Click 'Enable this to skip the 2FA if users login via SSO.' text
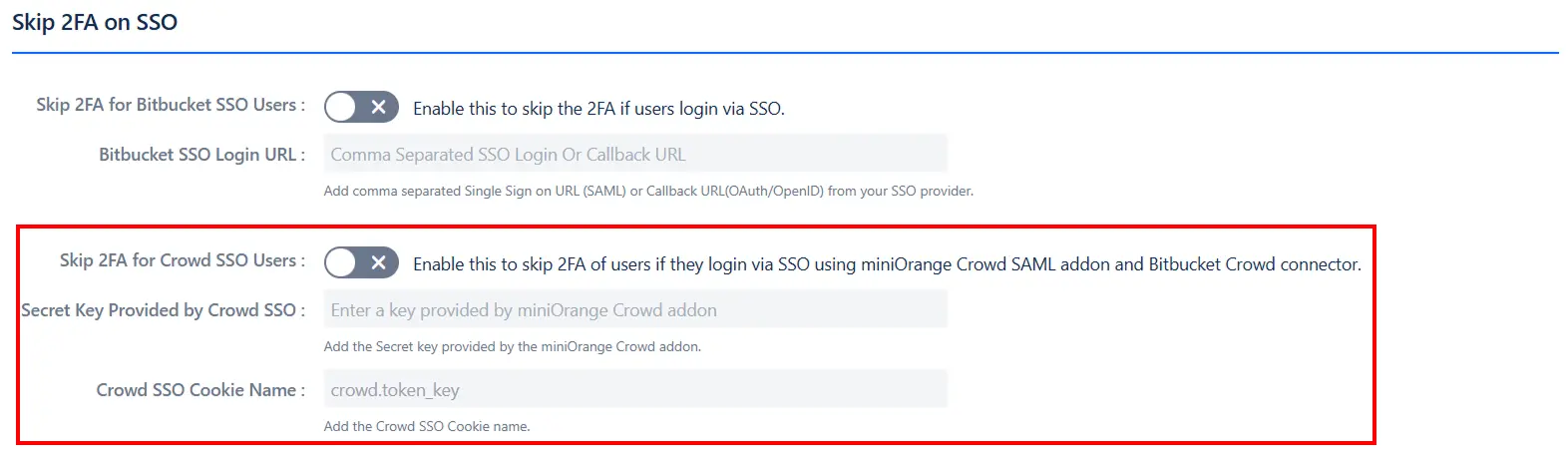The width and height of the screenshot is (1568, 461). [598, 109]
